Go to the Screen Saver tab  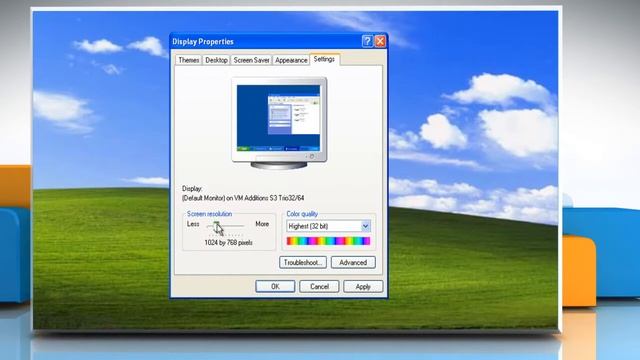pyautogui.click(x=251, y=60)
